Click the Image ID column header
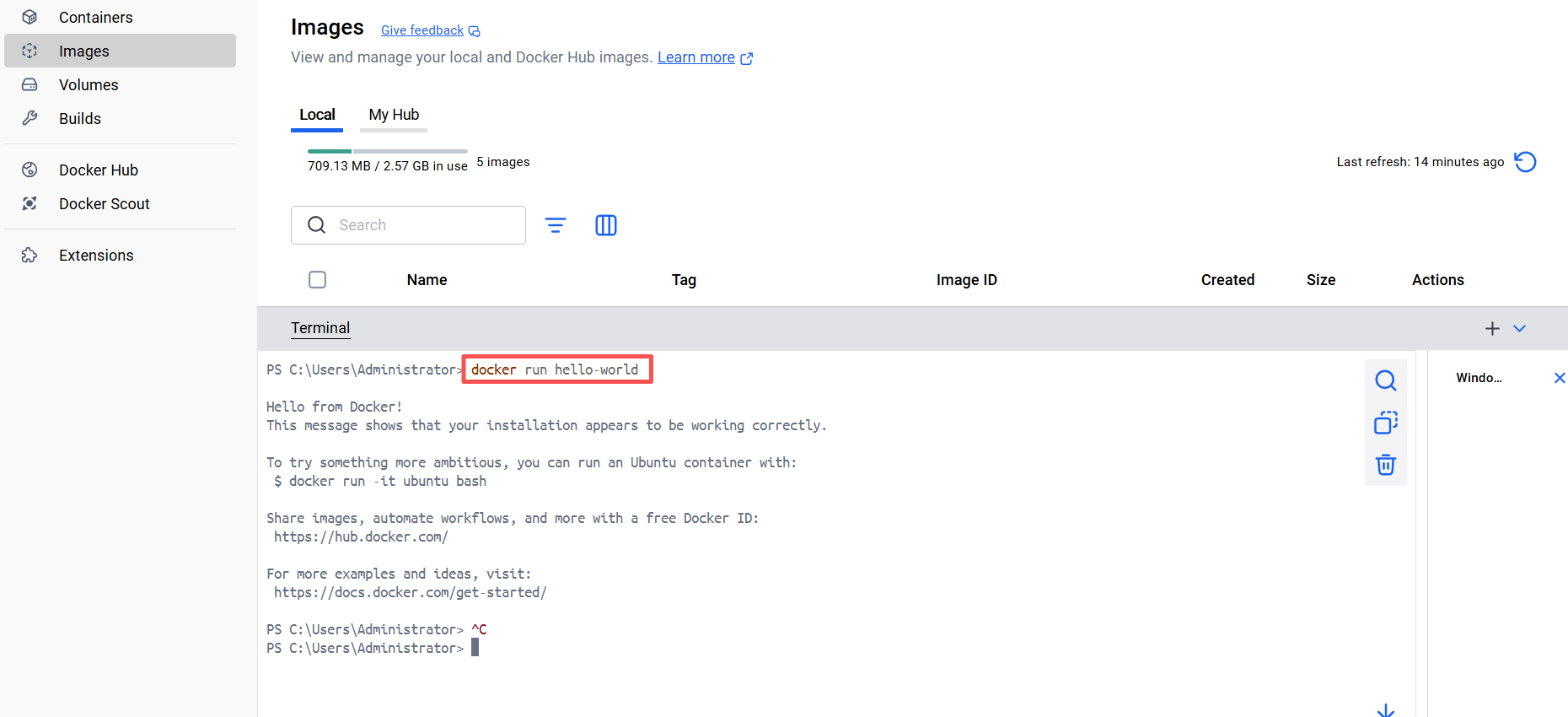Viewport: 1568px width, 717px height. coord(966,280)
